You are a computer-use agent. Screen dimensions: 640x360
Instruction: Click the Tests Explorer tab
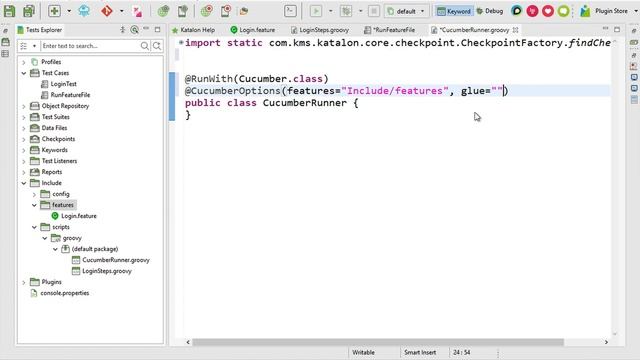(39, 30)
